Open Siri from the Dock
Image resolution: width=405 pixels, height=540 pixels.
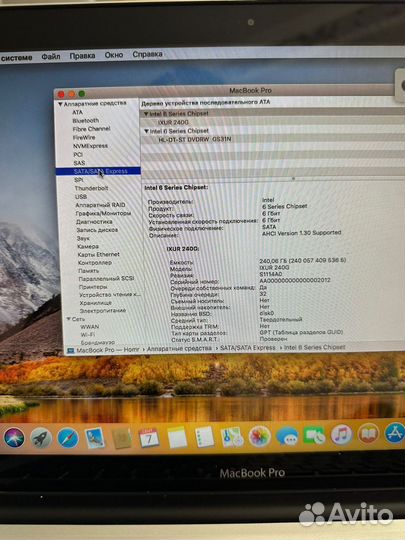click(14, 438)
